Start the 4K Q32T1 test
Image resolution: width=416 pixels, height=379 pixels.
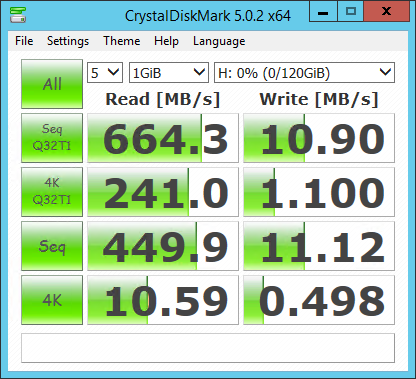[x=52, y=192]
